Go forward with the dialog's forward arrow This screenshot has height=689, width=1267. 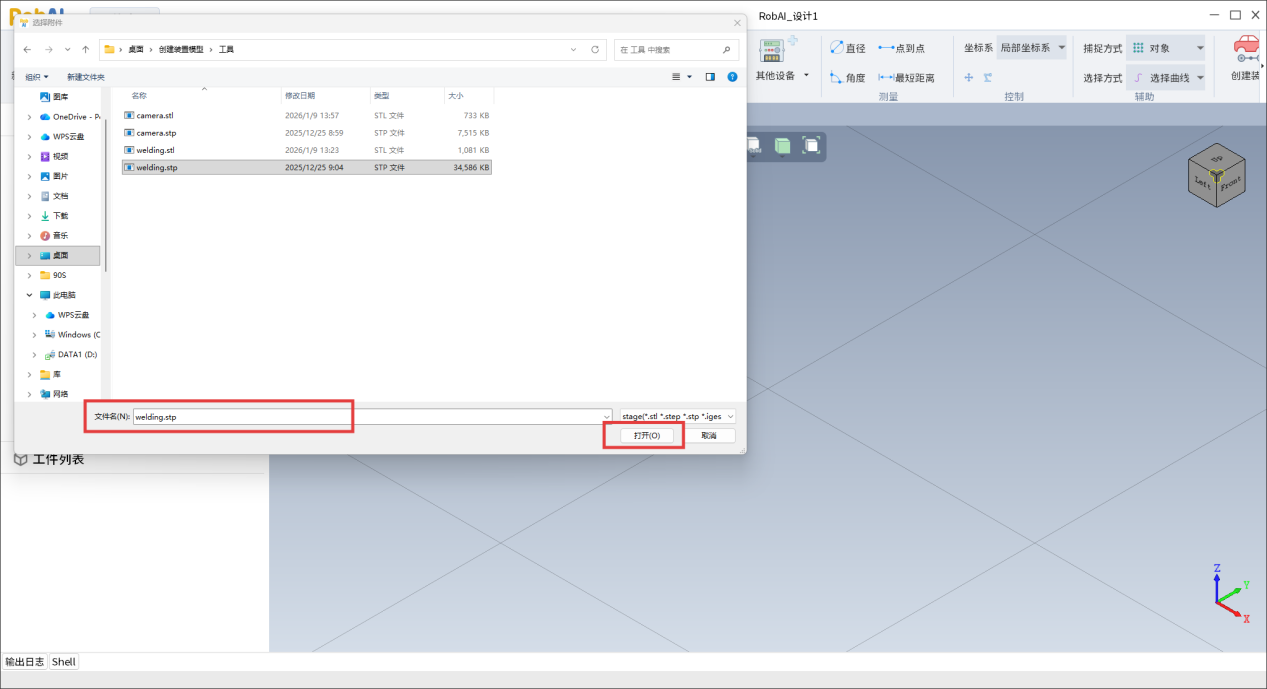pos(48,49)
